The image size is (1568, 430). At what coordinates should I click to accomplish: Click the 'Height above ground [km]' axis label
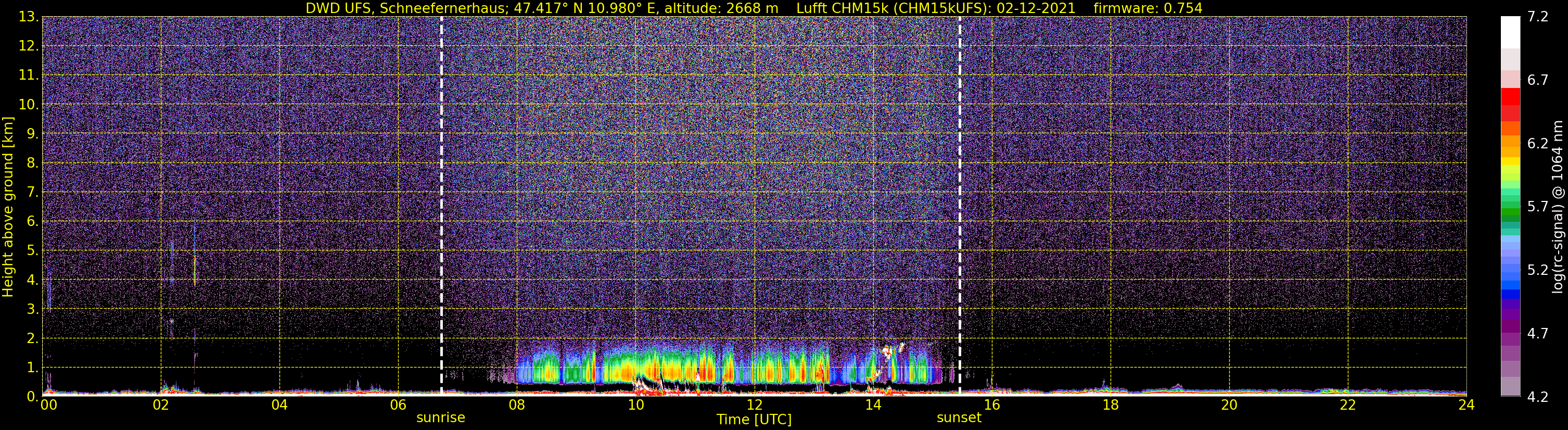(8, 207)
